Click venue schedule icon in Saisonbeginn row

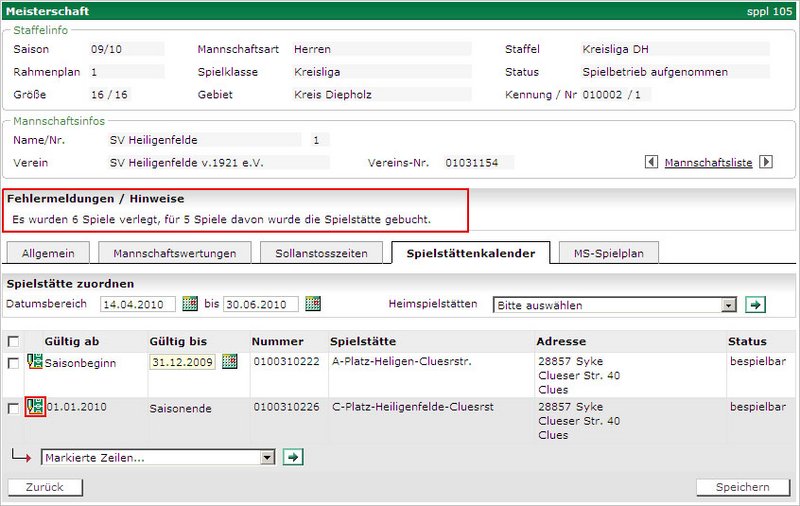click(x=35, y=362)
